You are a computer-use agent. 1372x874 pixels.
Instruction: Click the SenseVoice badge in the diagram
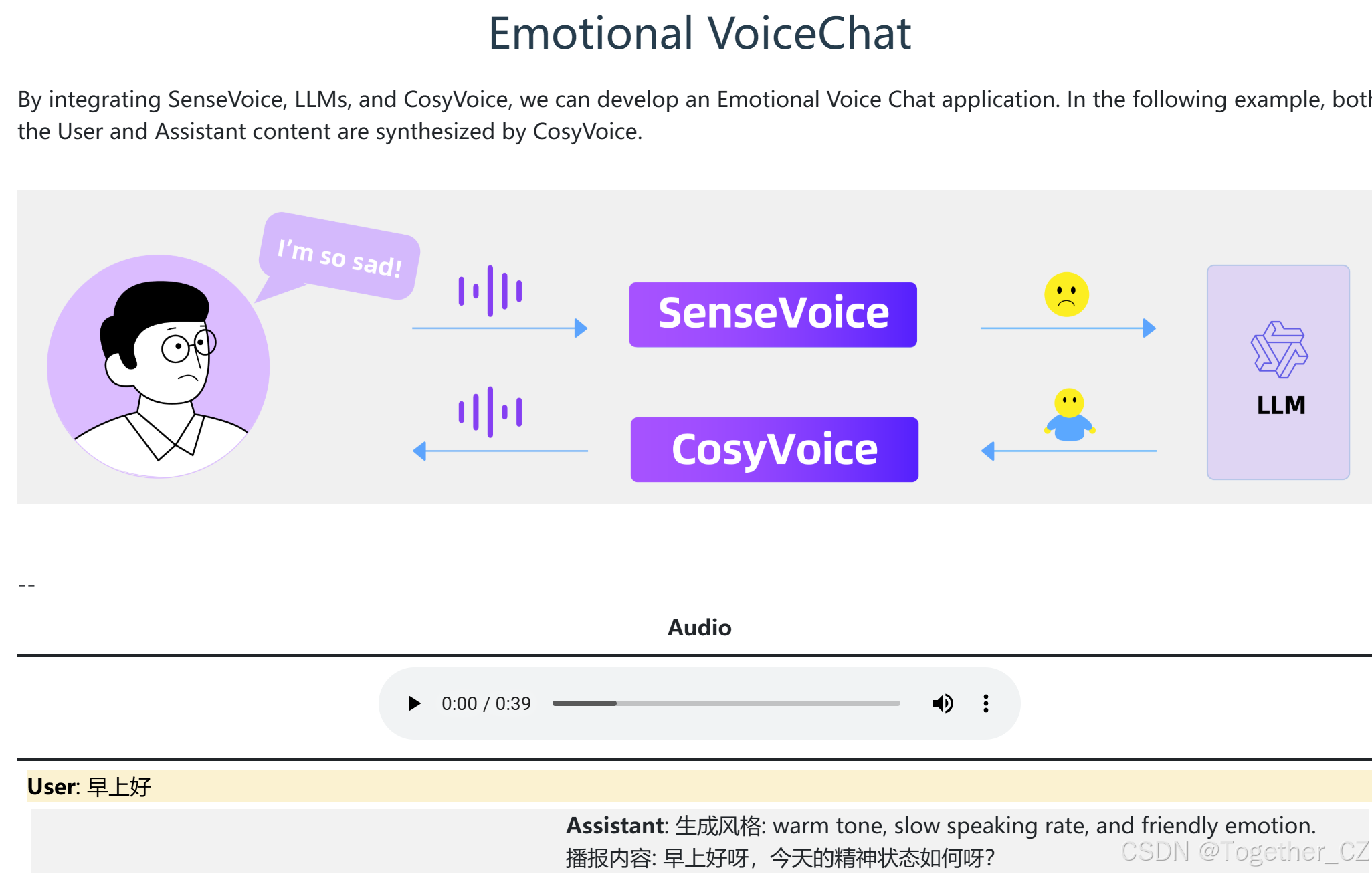(x=773, y=313)
